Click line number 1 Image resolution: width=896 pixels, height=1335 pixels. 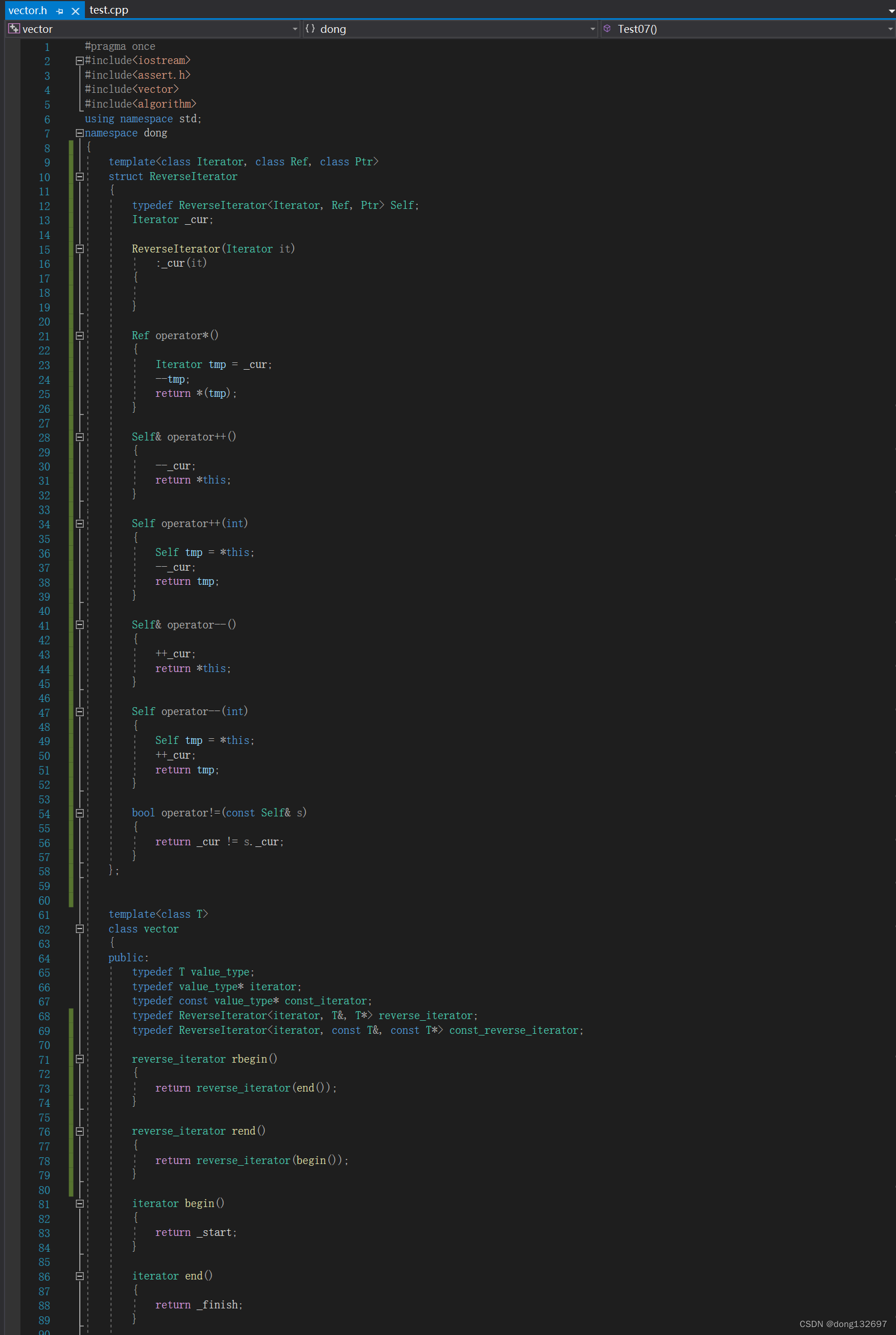pos(47,47)
